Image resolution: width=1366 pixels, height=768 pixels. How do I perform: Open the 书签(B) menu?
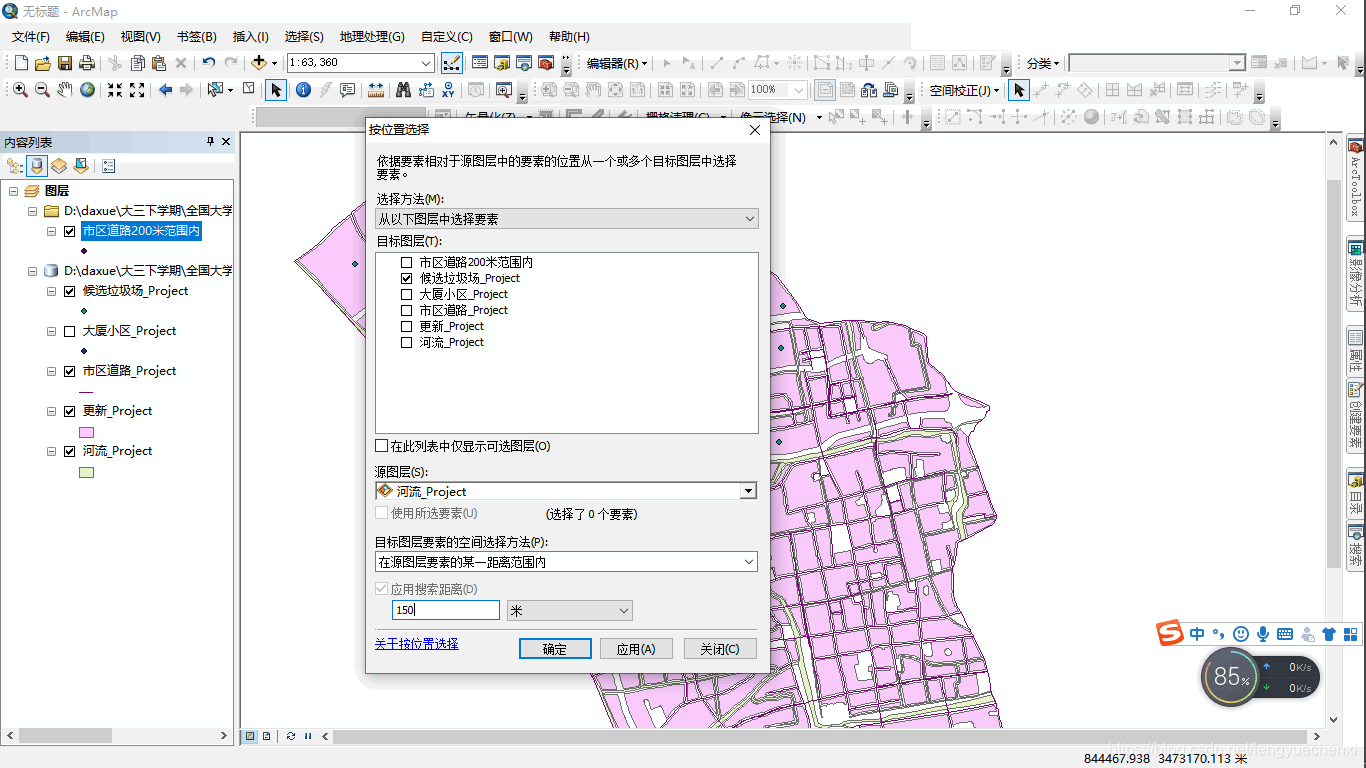(197, 37)
